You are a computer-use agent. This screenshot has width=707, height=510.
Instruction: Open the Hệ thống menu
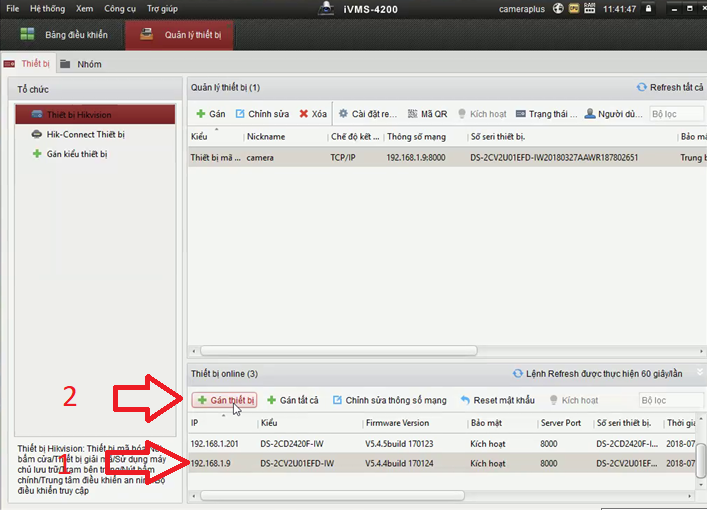click(x=47, y=9)
